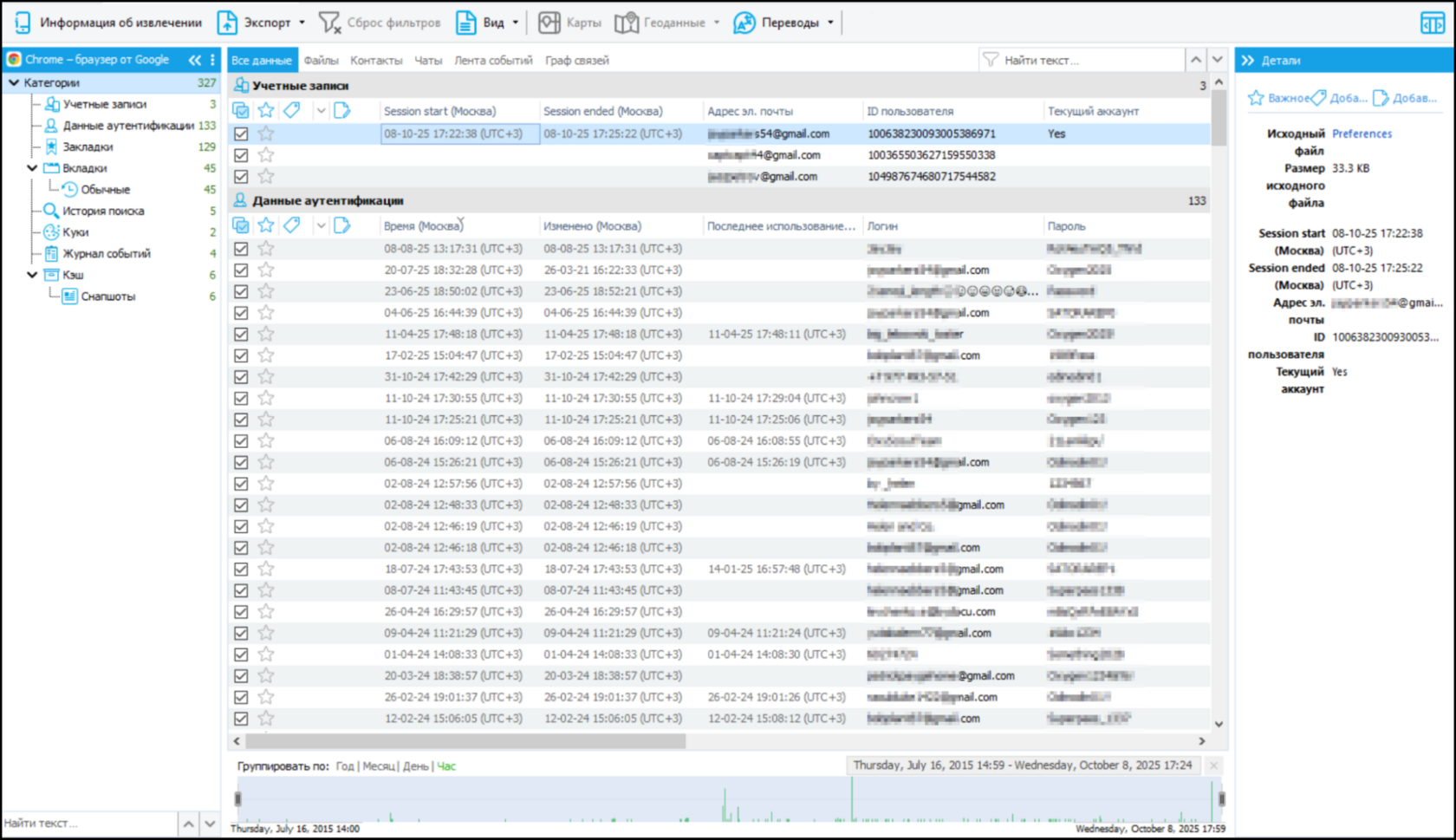Toggle checkbox for row 31-10-24 17:42:29
This screenshot has width=1456, height=840.
[x=241, y=377]
